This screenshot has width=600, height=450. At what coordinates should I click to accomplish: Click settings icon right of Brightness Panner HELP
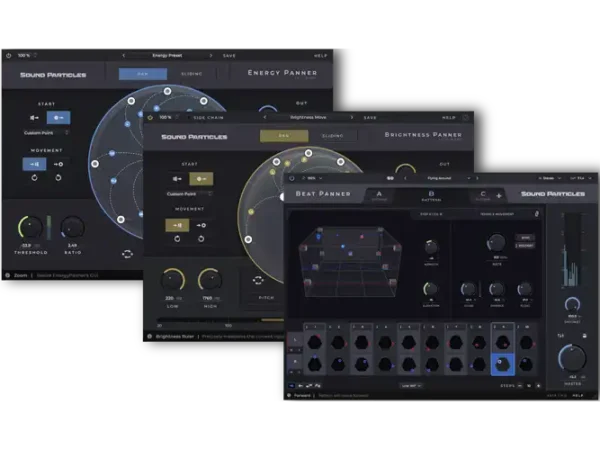[465, 117]
